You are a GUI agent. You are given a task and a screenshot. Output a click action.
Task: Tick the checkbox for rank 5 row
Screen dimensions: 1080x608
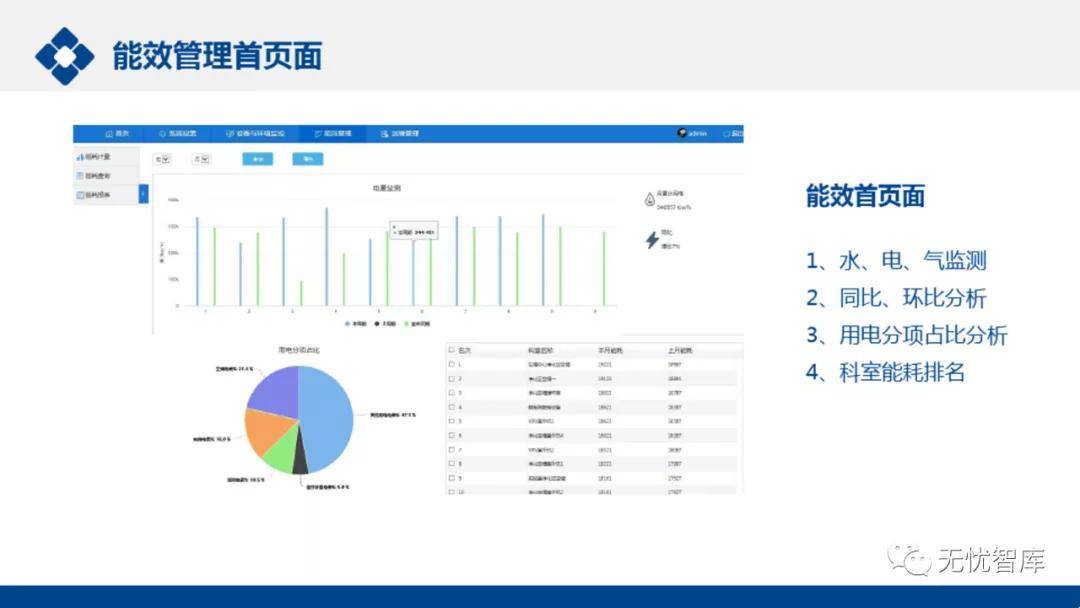click(x=452, y=421)
